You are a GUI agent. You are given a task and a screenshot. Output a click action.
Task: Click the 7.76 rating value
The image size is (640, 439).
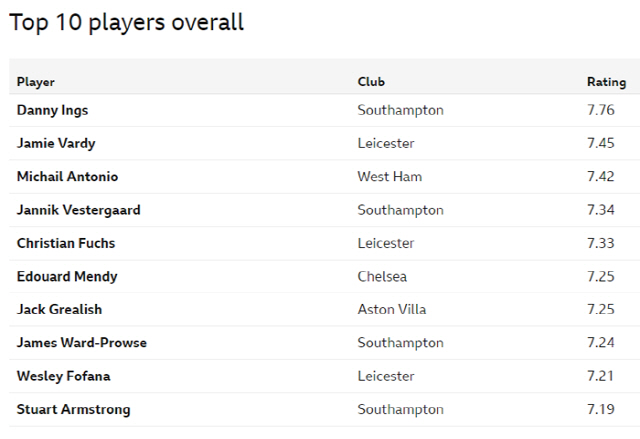coord(601,110)
